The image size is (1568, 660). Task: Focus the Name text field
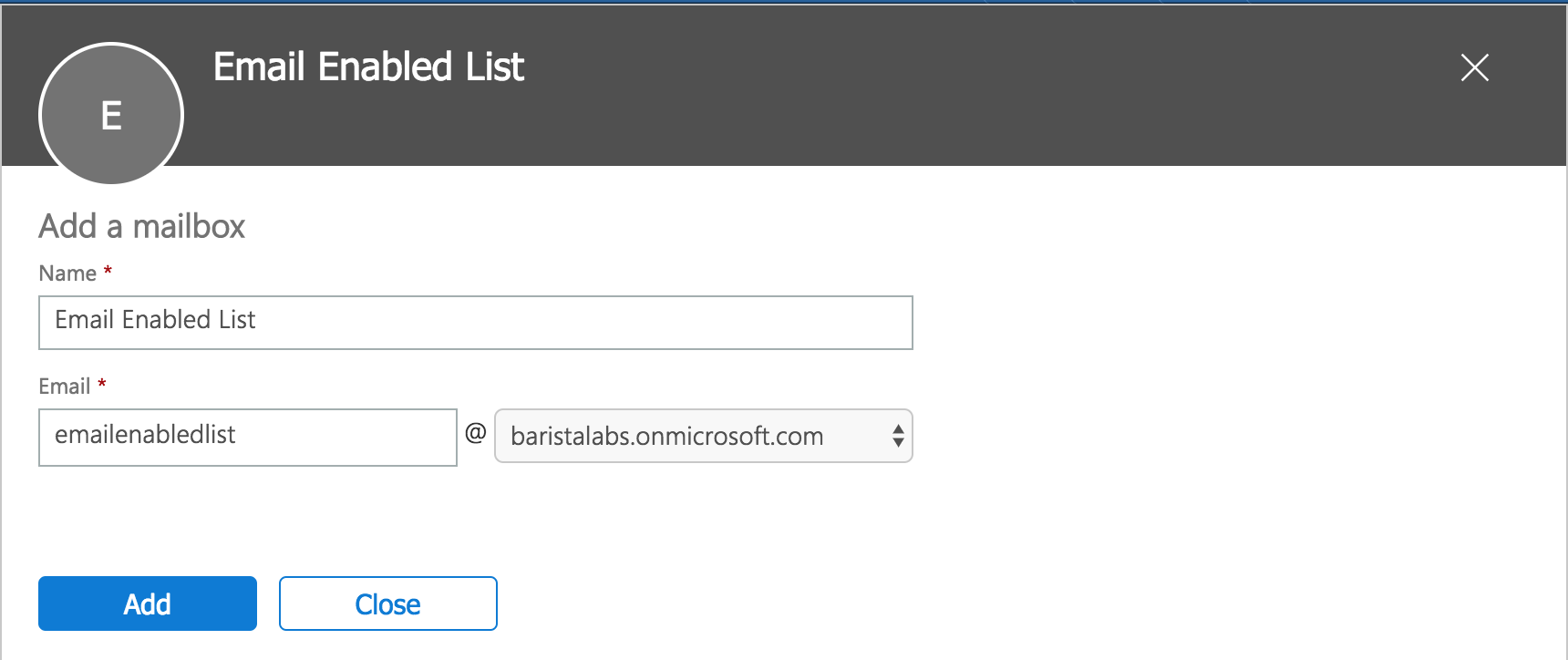point(475,322)
